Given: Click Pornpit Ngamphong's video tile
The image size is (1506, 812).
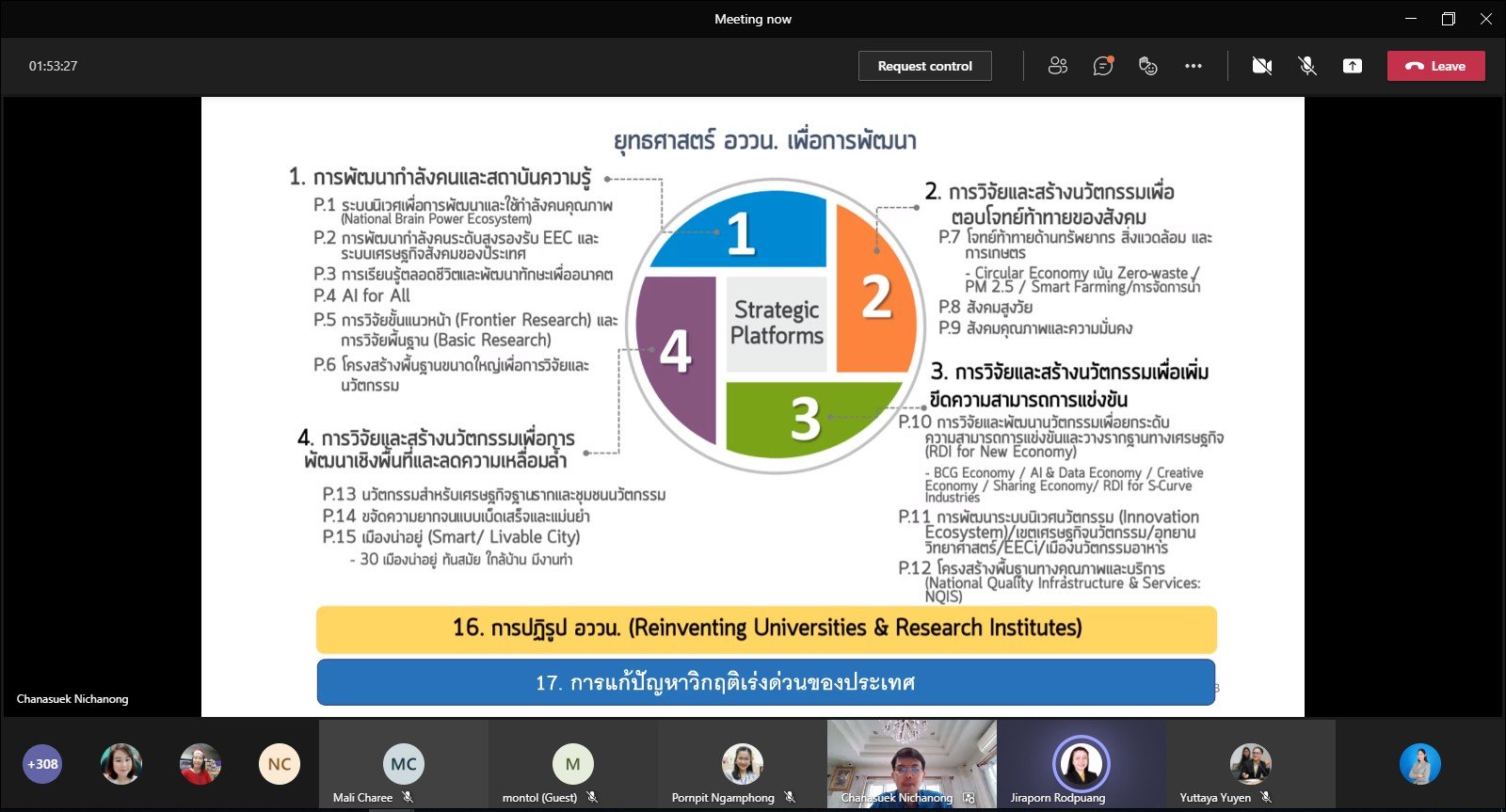Looking at the screenshot, I should tap(742, 764).
